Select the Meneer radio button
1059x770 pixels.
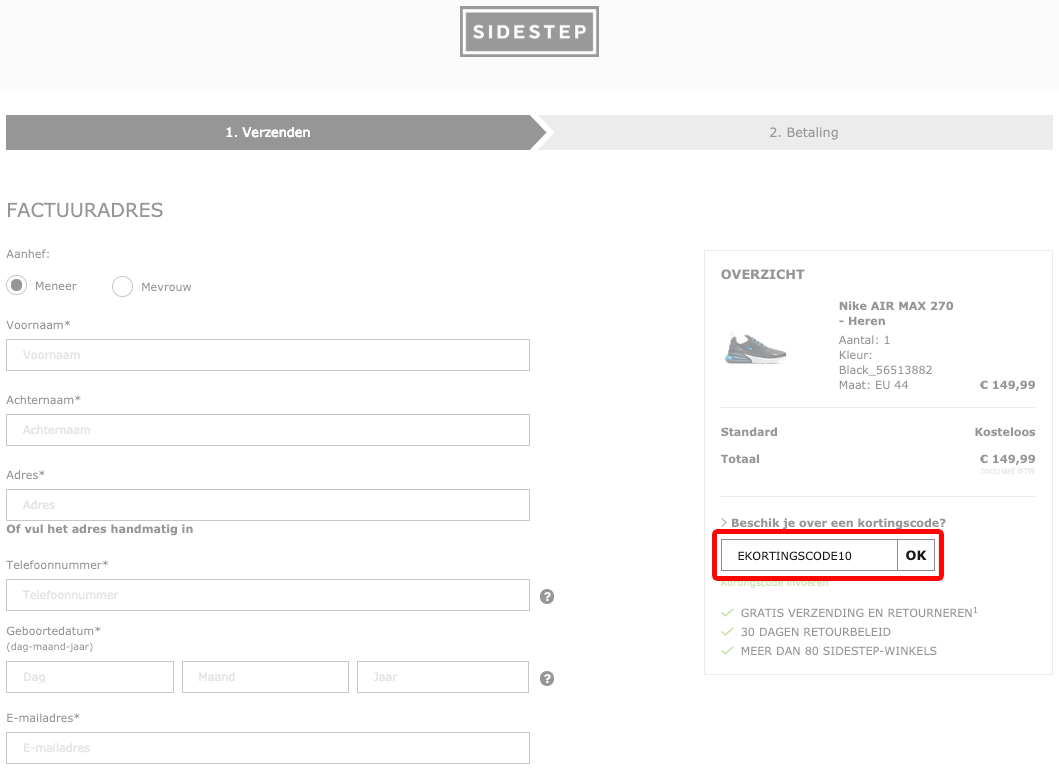pos(17,286)
